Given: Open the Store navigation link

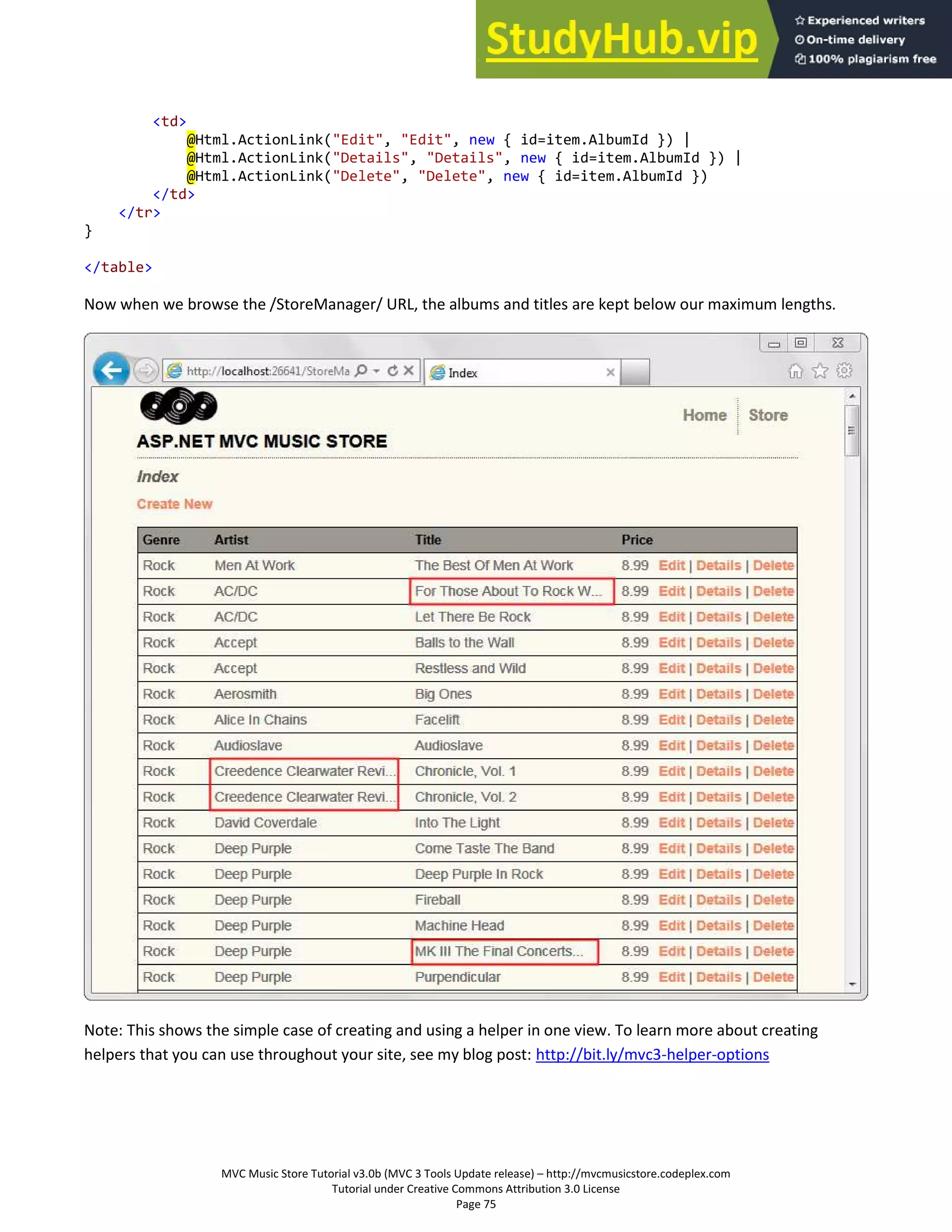Looking at the screenshot, I should click(767, 415).
